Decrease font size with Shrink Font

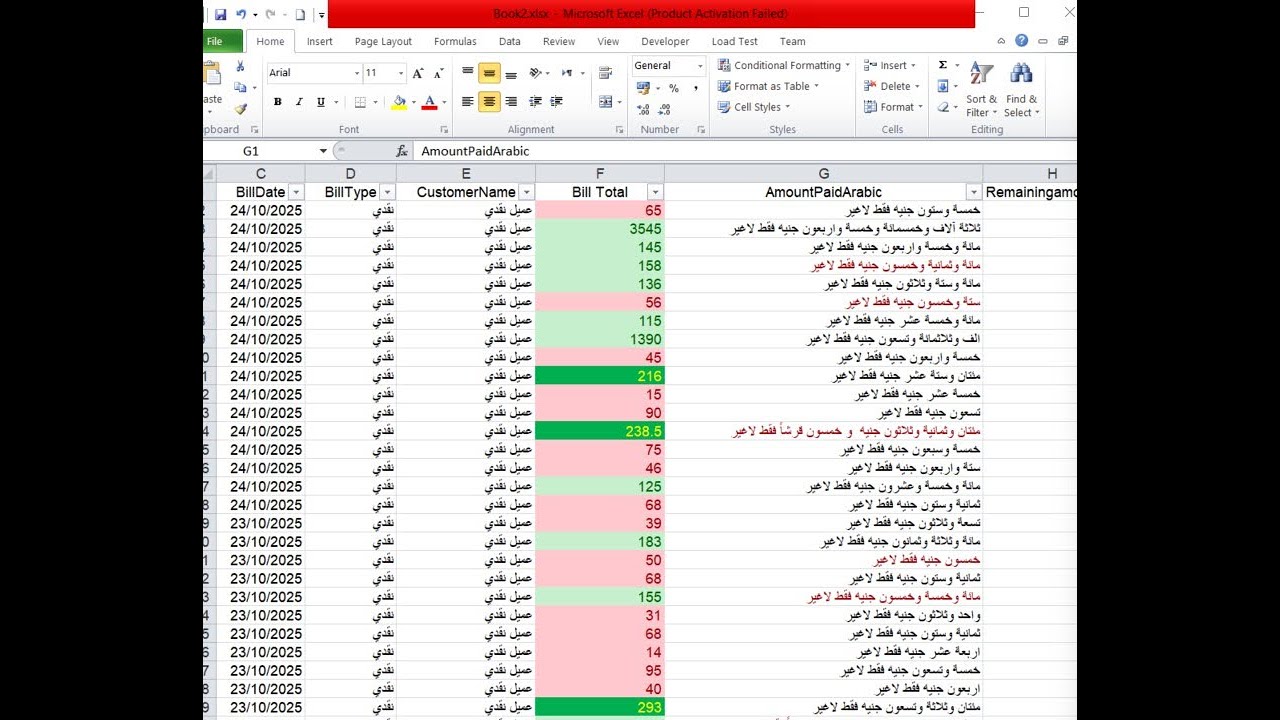point(438,73)
